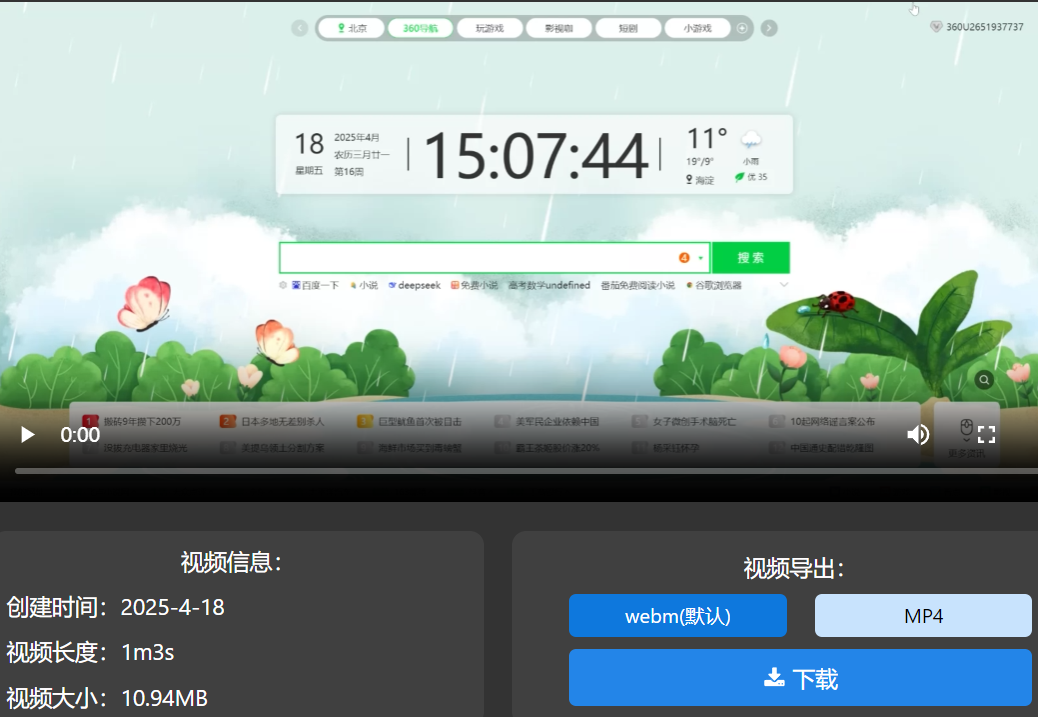The height and width of the screenshot is (717, 1038).
Task: Expand the search shortcuts chevron
Action: click(x=784, y=285)
